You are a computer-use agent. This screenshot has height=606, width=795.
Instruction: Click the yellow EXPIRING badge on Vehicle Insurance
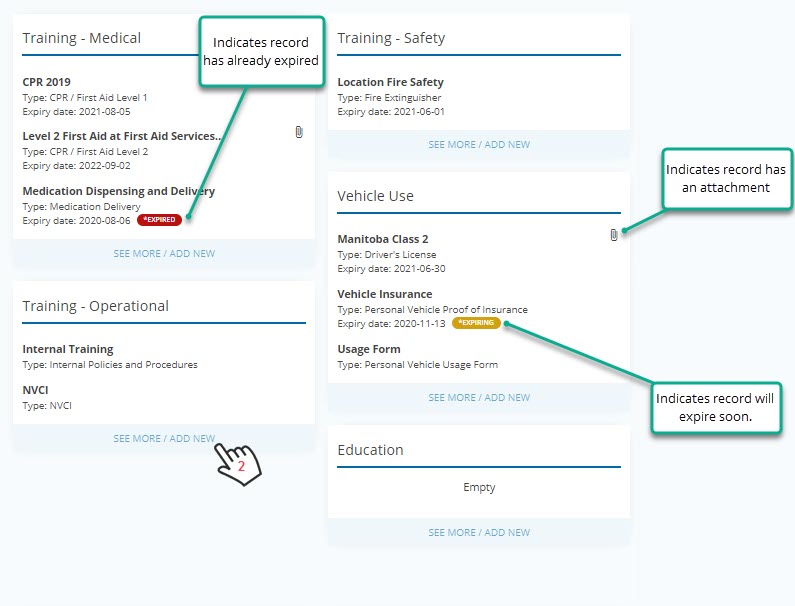[x=476, y=323]
